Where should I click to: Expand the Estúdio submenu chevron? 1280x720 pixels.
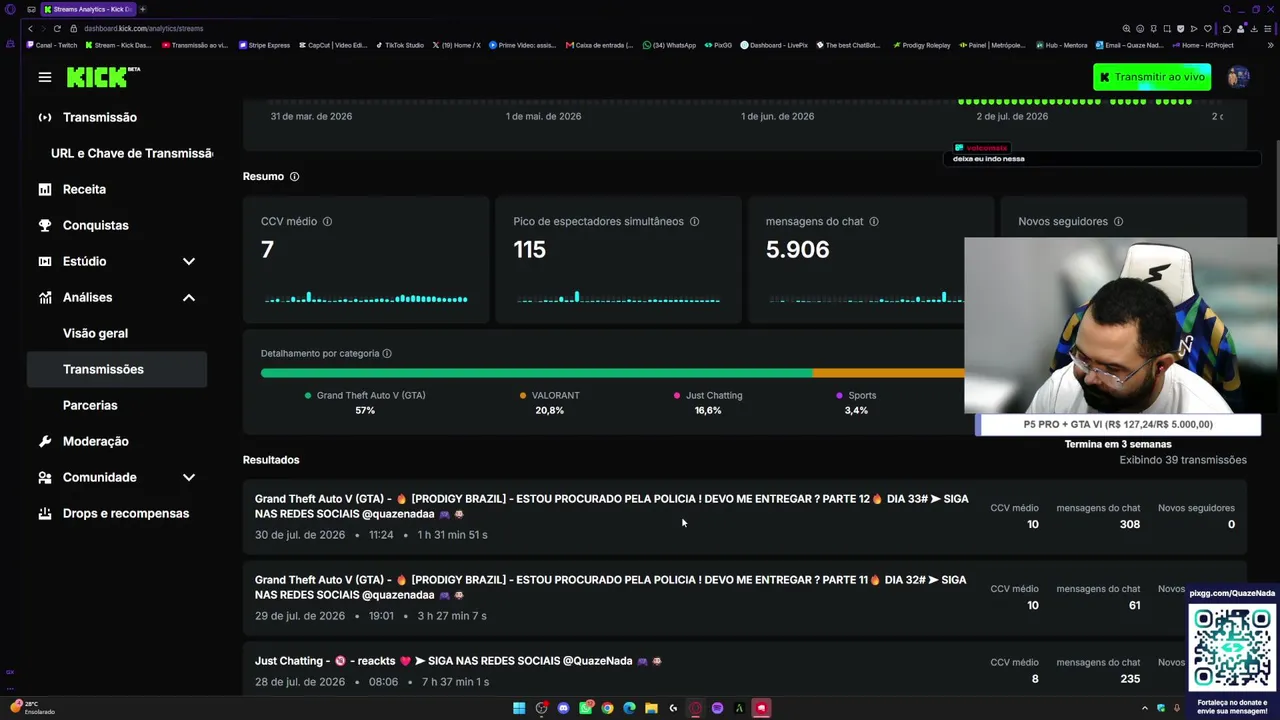(x=189, y=261)
